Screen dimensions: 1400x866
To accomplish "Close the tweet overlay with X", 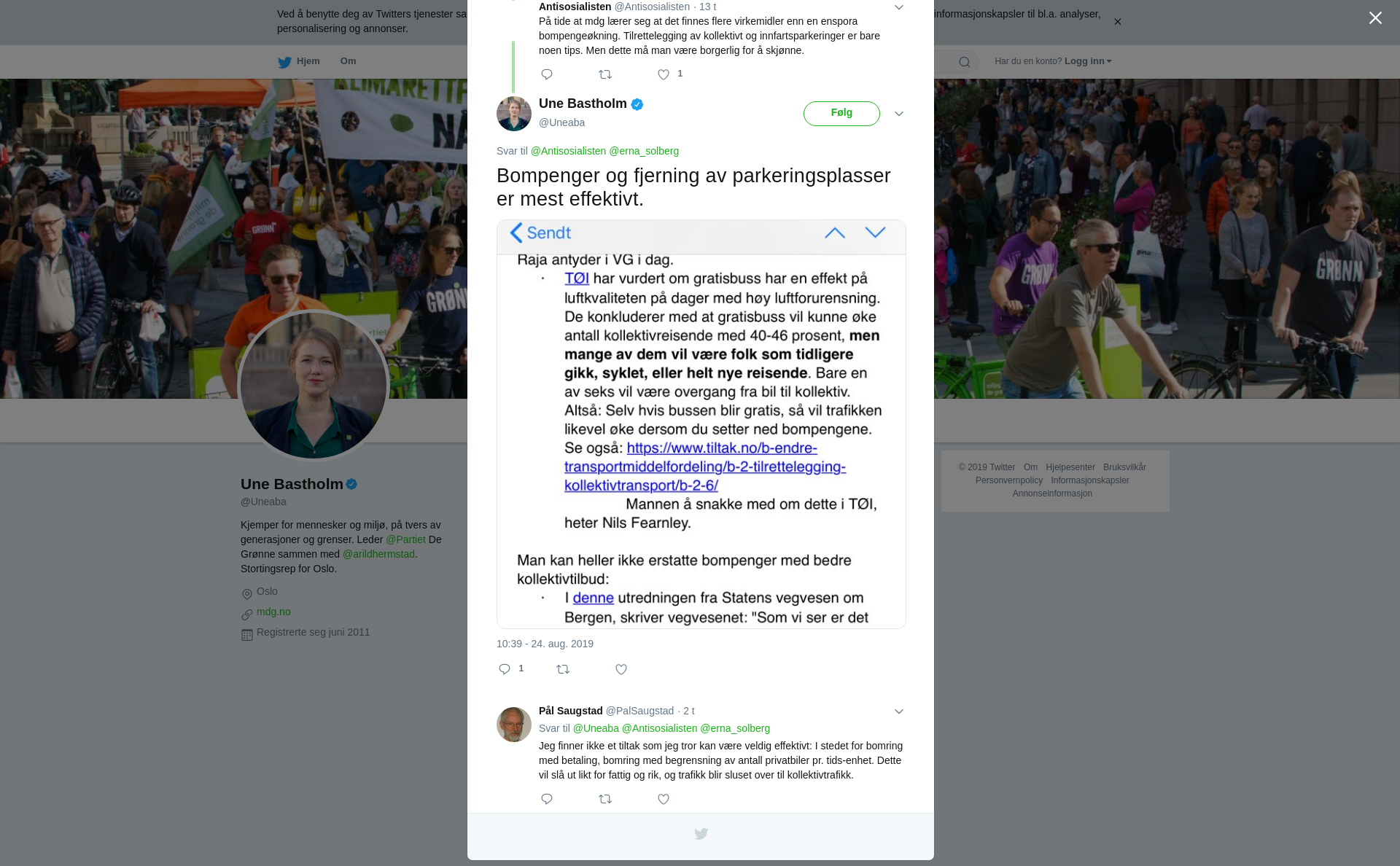I will [1375, 17].
